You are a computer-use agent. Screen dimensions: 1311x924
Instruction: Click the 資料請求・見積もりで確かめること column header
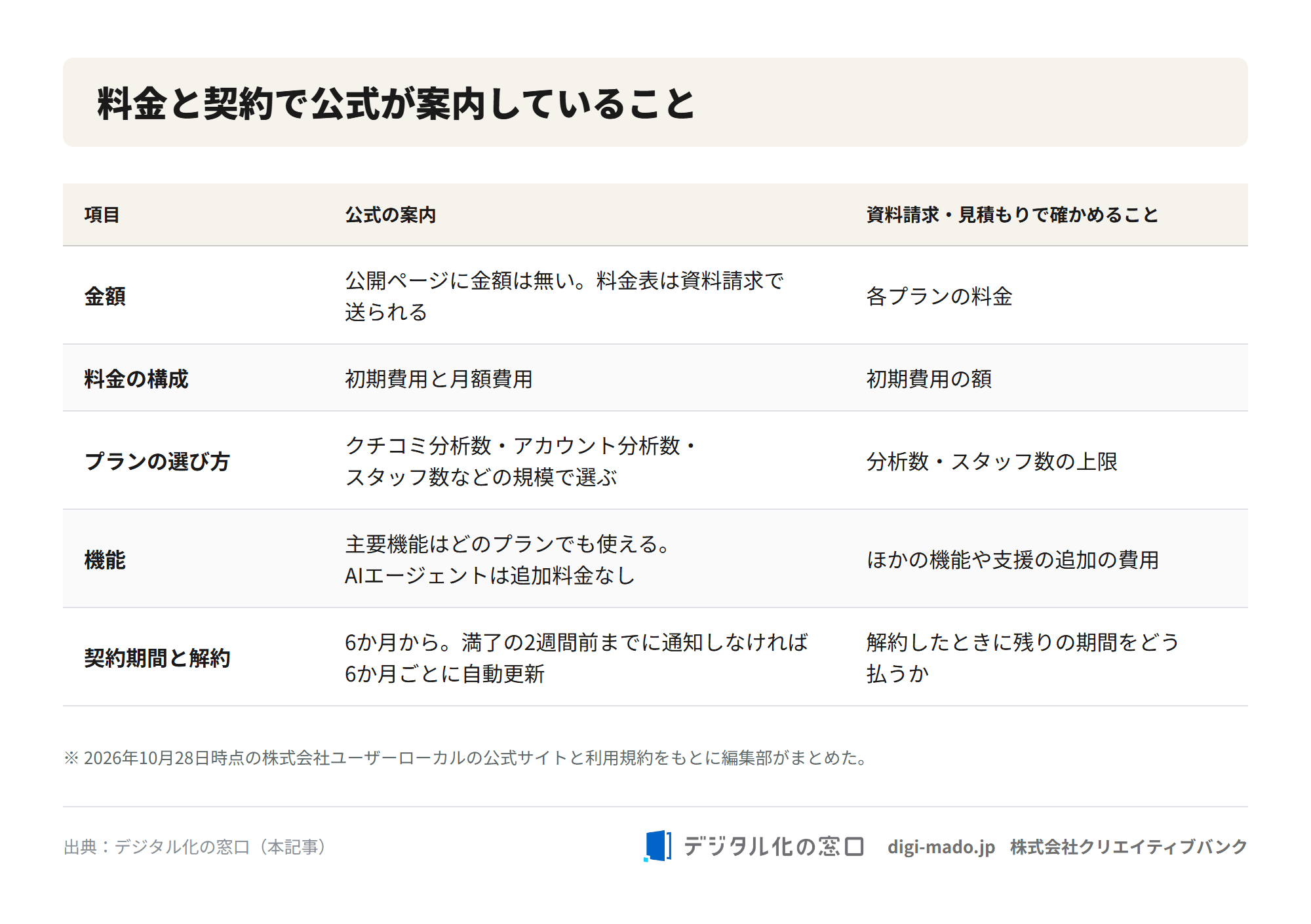click(1013, 215)
